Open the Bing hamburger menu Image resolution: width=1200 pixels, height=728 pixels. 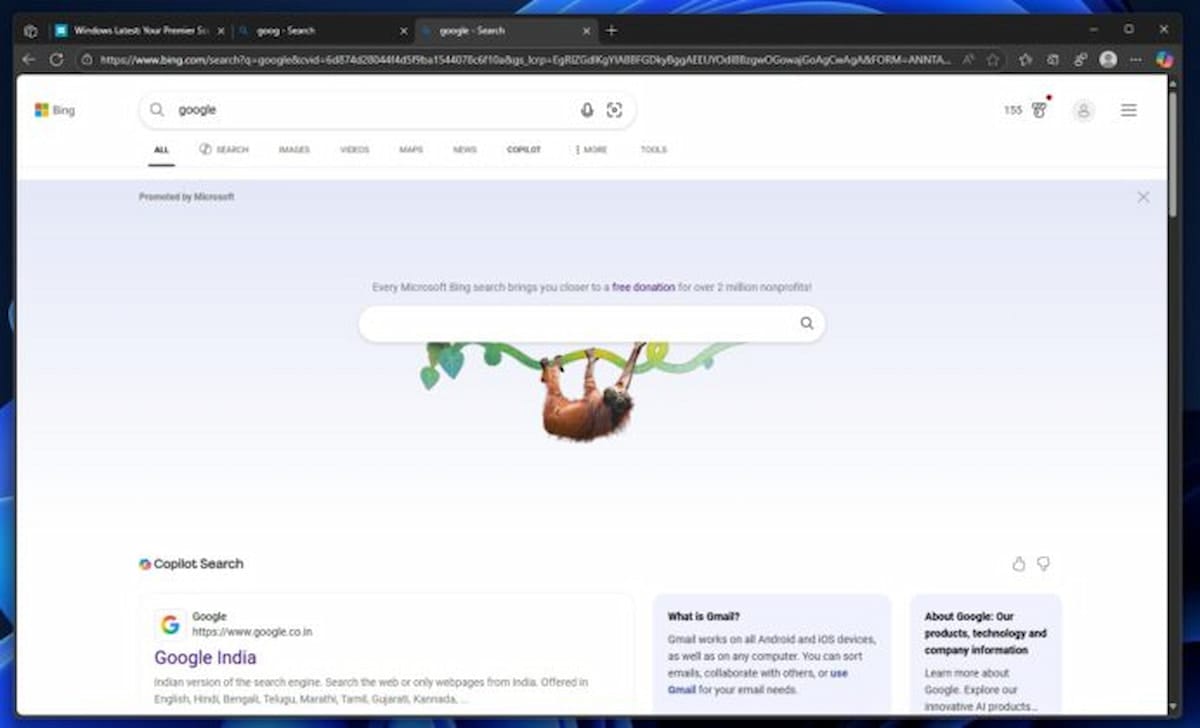(1129, 110)
